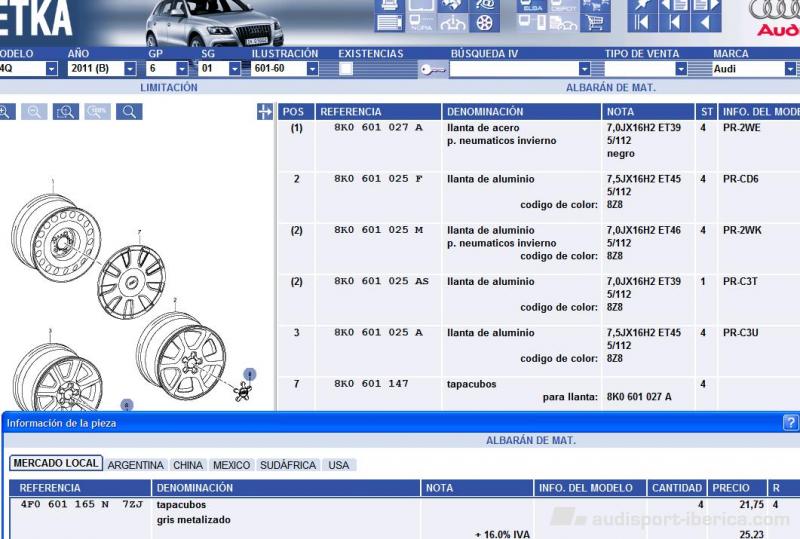Expand the GP dropdown showing 6

(182, 68)
